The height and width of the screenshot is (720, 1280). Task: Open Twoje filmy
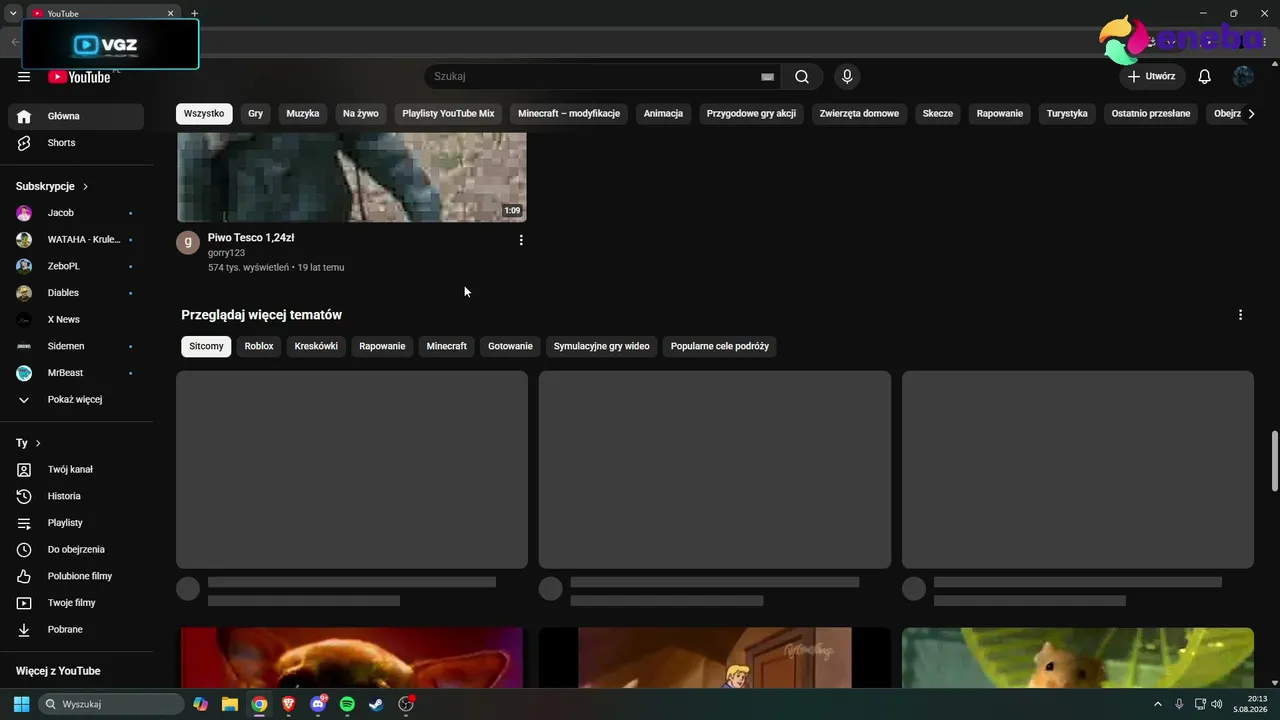pos(76,603)
